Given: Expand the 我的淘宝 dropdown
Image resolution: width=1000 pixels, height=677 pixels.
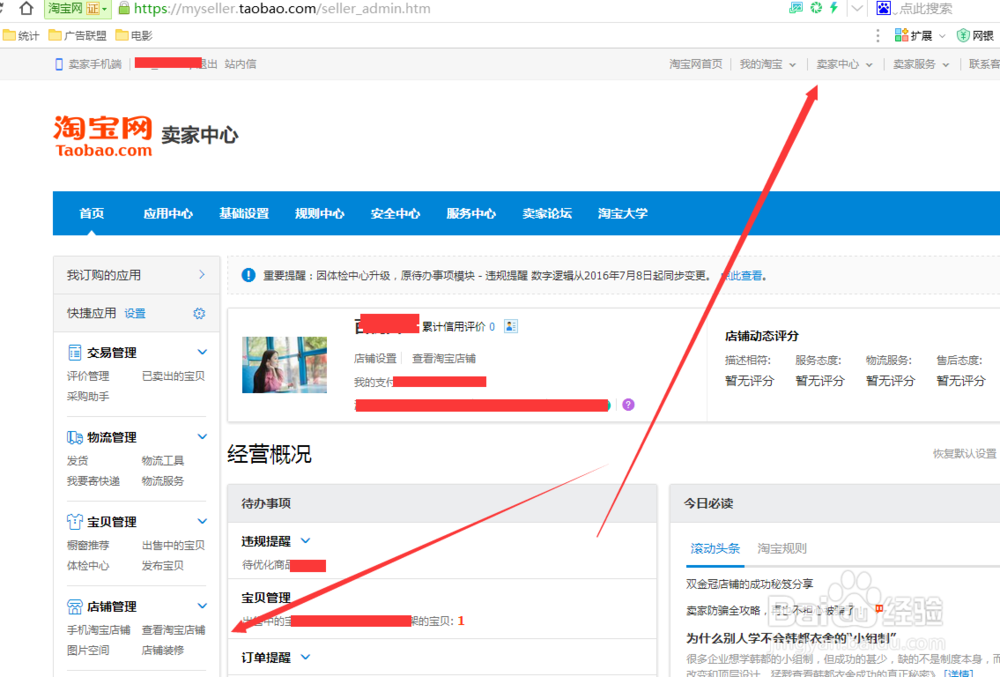Looking at the screenshot, I should pos(793,65).
